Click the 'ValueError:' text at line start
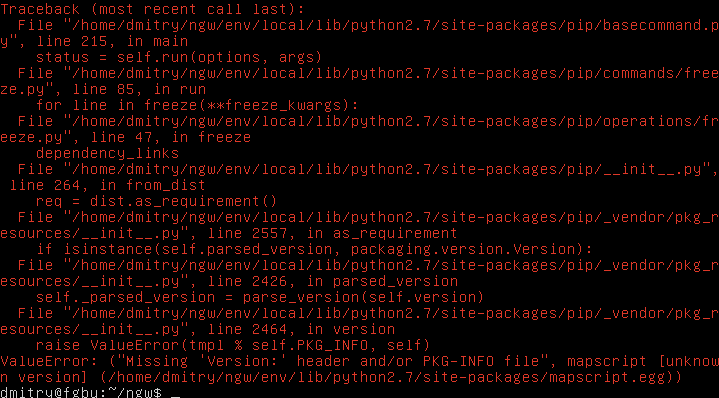Image resolution: width=719 pixels, height=398 pixels. coord(49,361)
